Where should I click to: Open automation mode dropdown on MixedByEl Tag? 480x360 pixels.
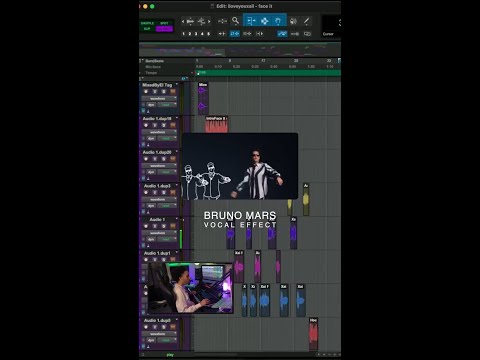click(x=167, y=105)
